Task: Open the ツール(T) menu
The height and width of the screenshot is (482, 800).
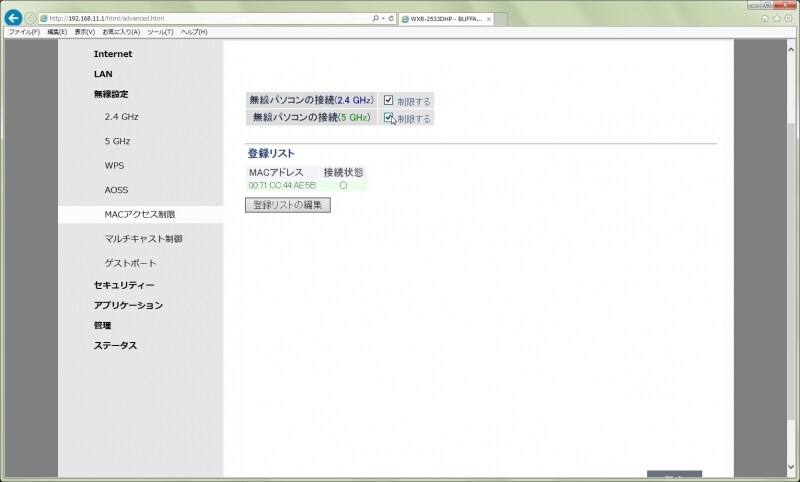Action: [160, 32]
